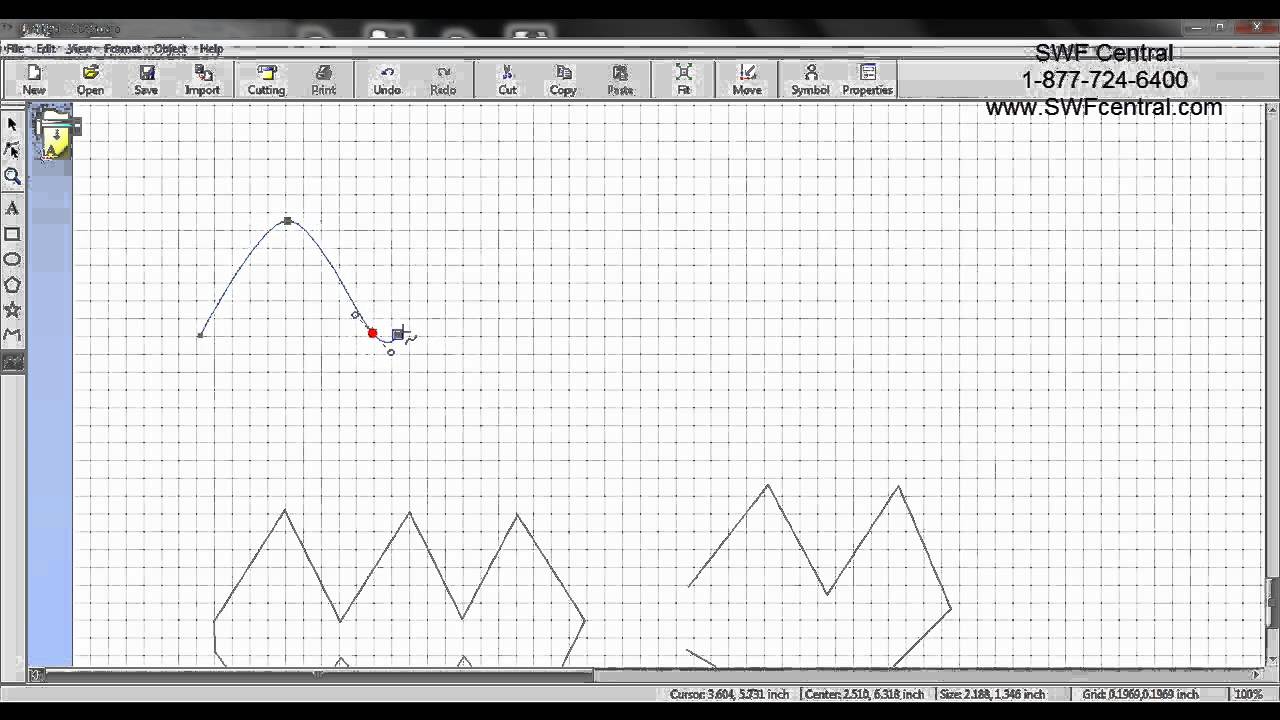The image size is (1280, 720).
Task: Open the View menu
Action: (79, 48)
